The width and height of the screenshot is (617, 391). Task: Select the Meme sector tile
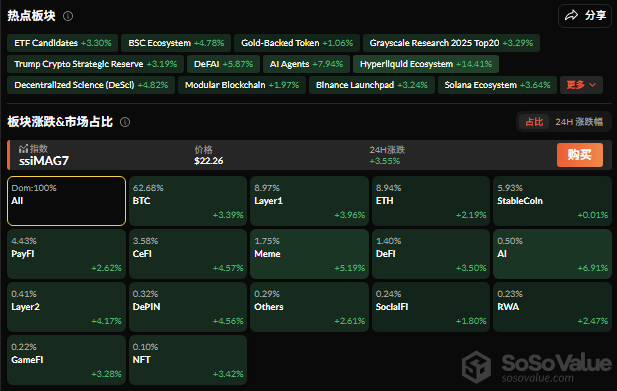[309, 254]
